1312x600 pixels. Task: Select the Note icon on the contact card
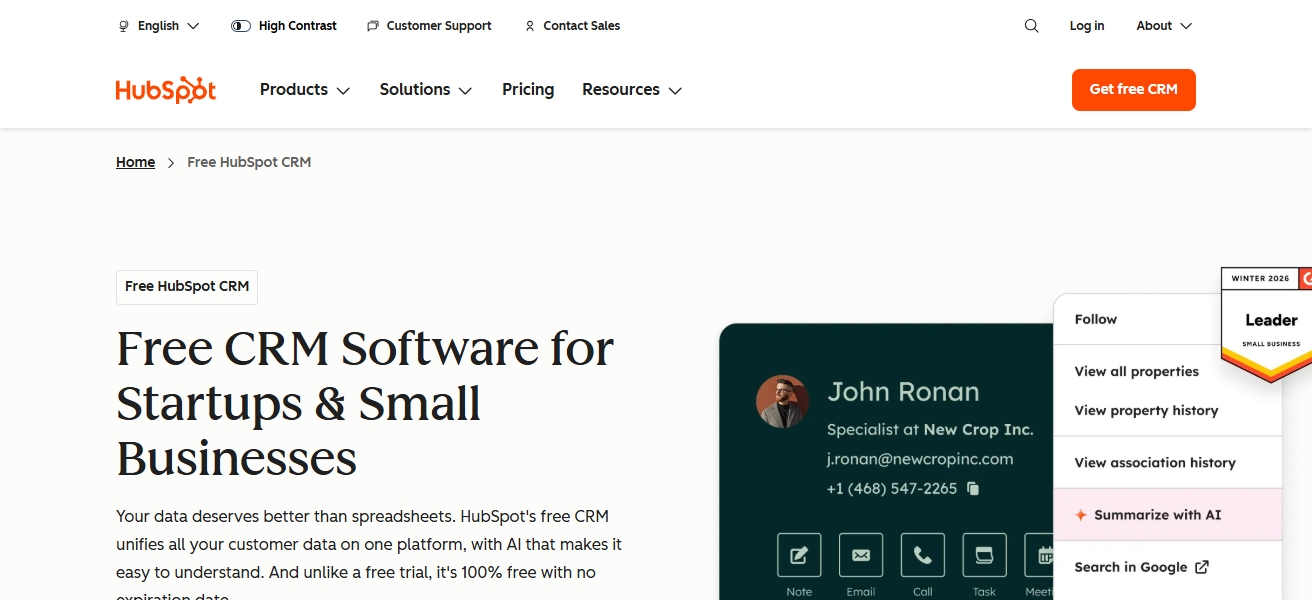click(799, 554)
